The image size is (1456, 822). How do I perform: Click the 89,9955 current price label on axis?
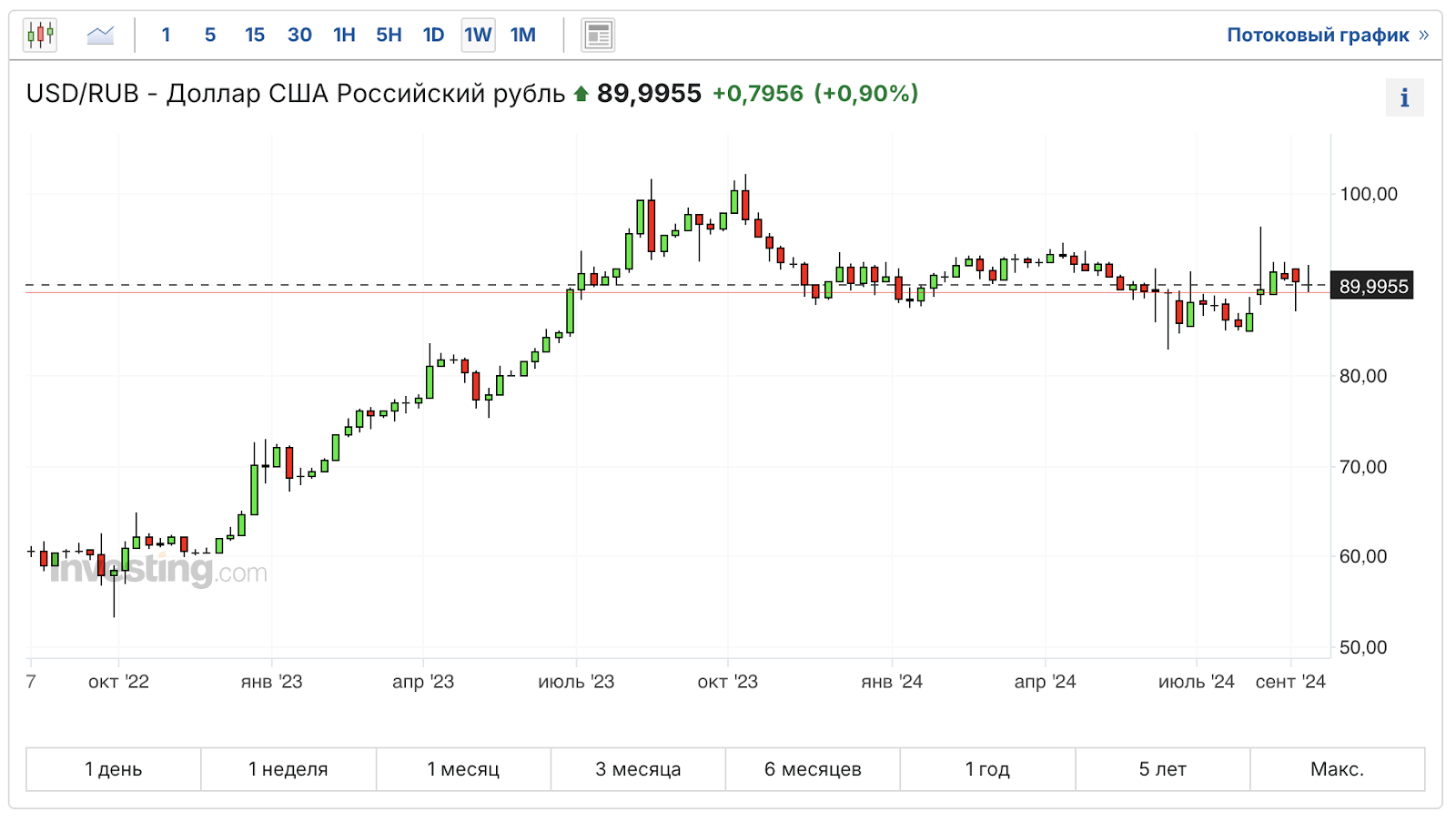coord(1372,287)
